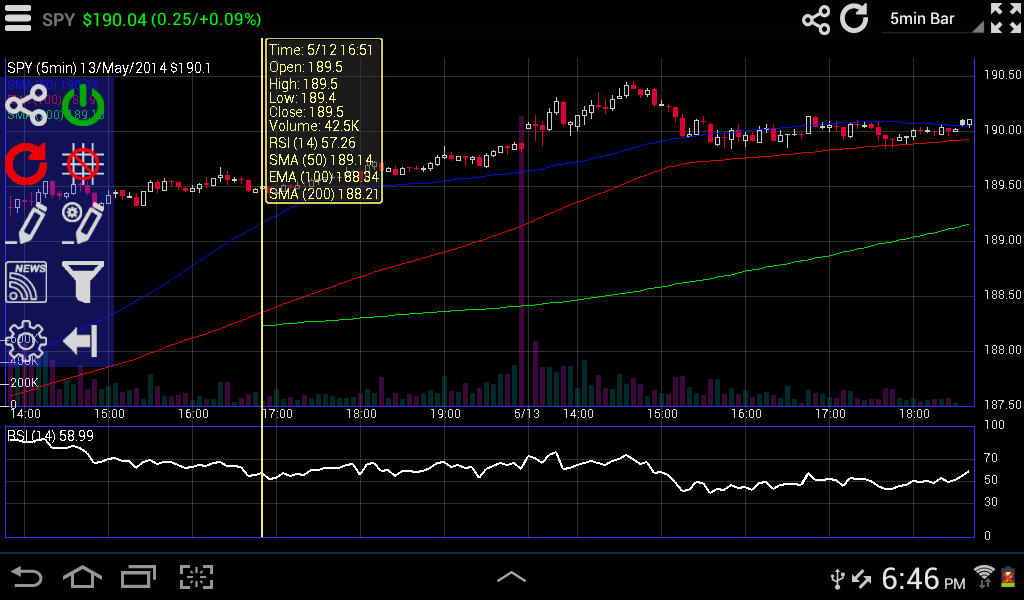The width and height of the screenshot is (1024, 600).
Task: Tap the data sync arrows status icon
Action: pyautogui.click(x=861, y=578)
